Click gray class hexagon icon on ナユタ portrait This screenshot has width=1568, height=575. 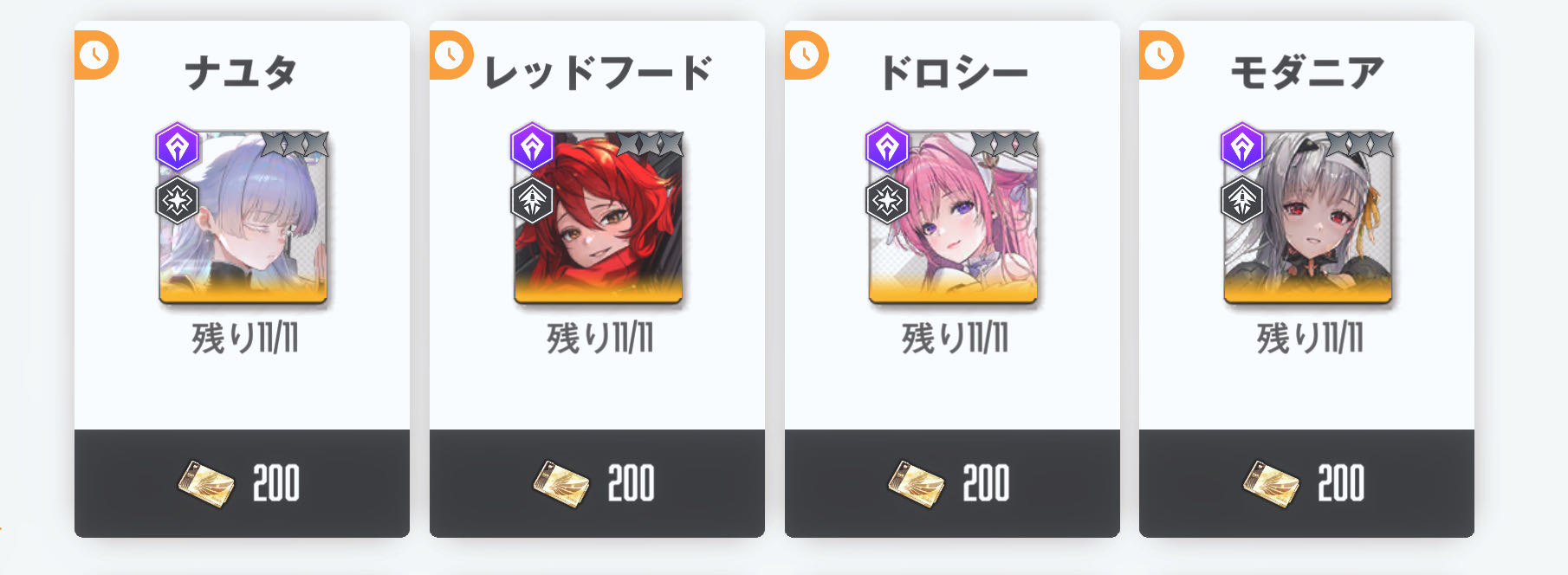178,200
